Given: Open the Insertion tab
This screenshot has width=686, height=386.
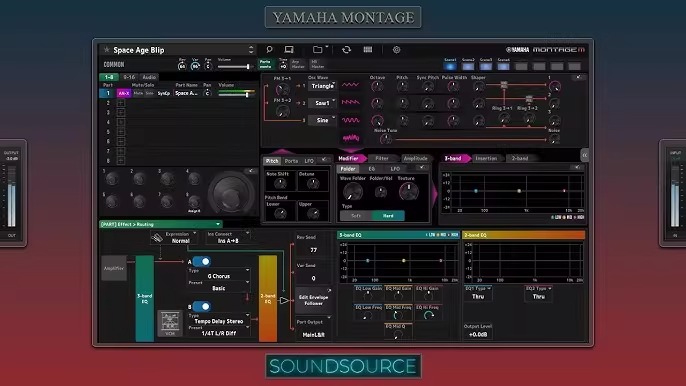Looking at the screenshot, I should [486, 158].
